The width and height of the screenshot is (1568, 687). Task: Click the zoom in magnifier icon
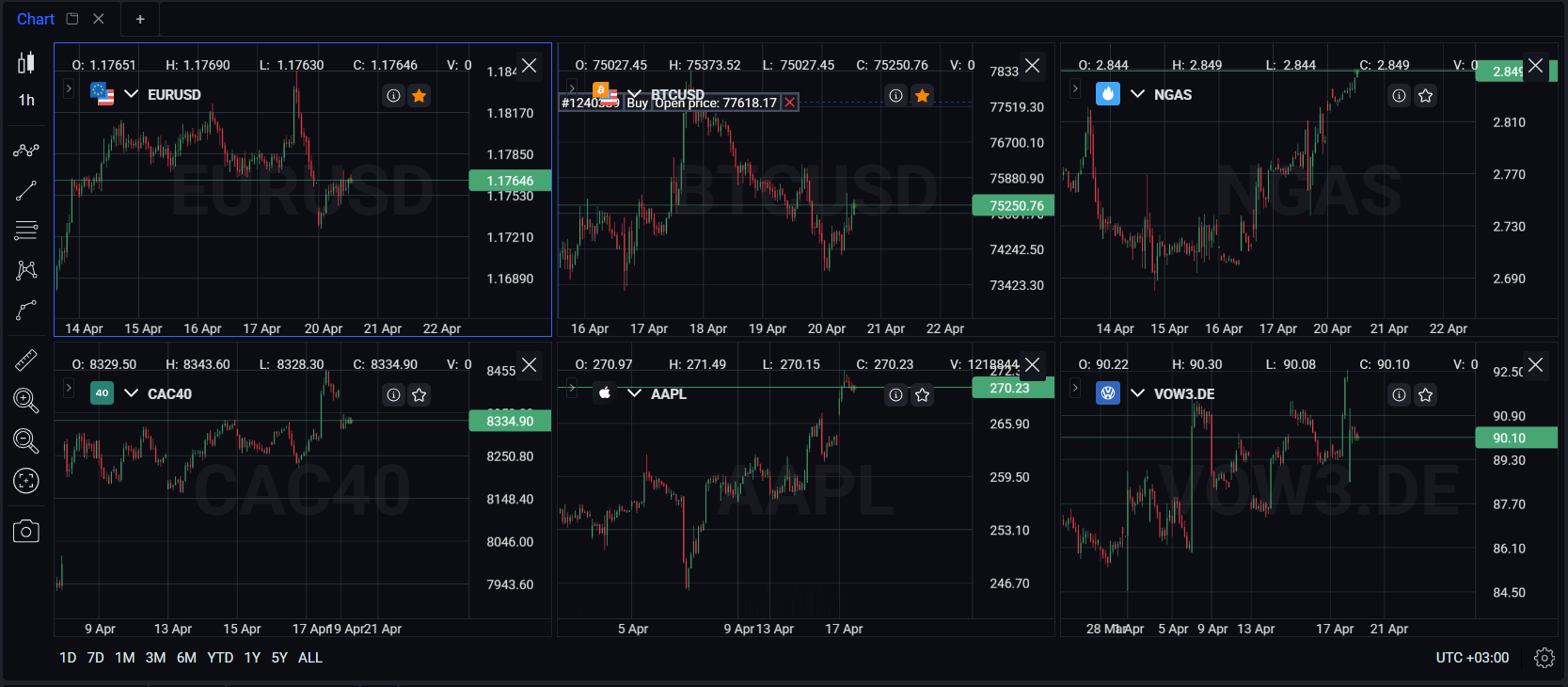26,401
